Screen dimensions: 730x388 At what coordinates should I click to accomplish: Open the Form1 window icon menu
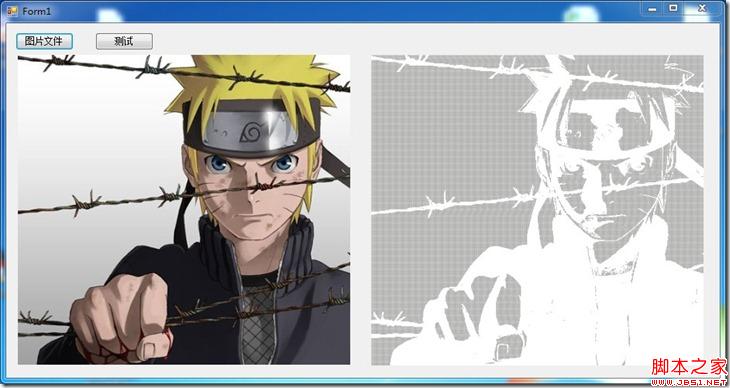click(12, 11)
